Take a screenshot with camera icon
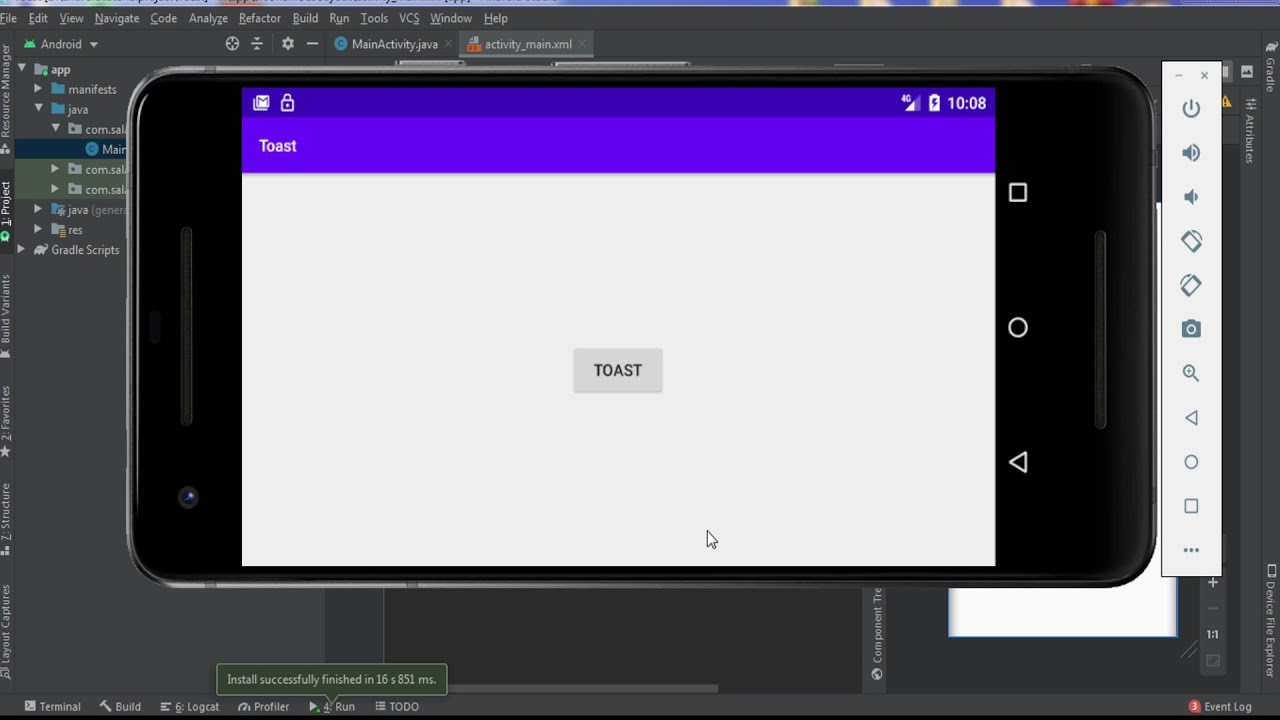The height and width of the screenshot is (720, 1280). [x=1191, y=329]
